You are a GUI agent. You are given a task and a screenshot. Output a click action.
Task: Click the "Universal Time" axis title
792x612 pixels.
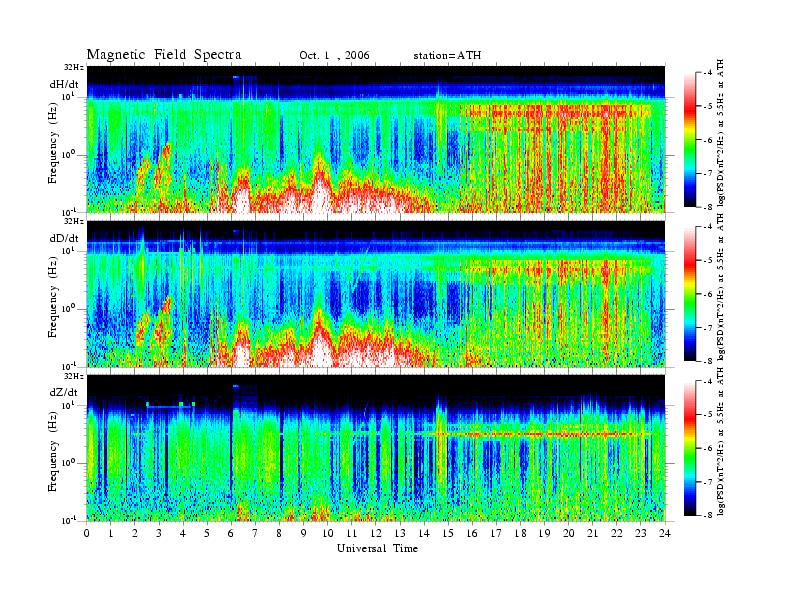(x=377, y=548)
